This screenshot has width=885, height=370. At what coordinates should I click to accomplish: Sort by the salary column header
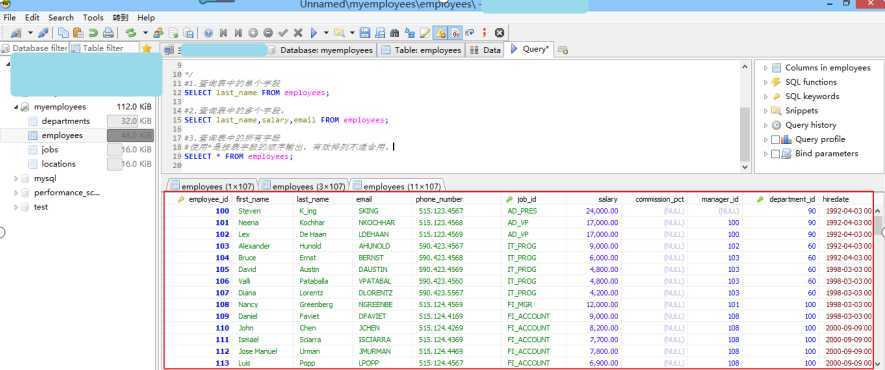point(608,200)
